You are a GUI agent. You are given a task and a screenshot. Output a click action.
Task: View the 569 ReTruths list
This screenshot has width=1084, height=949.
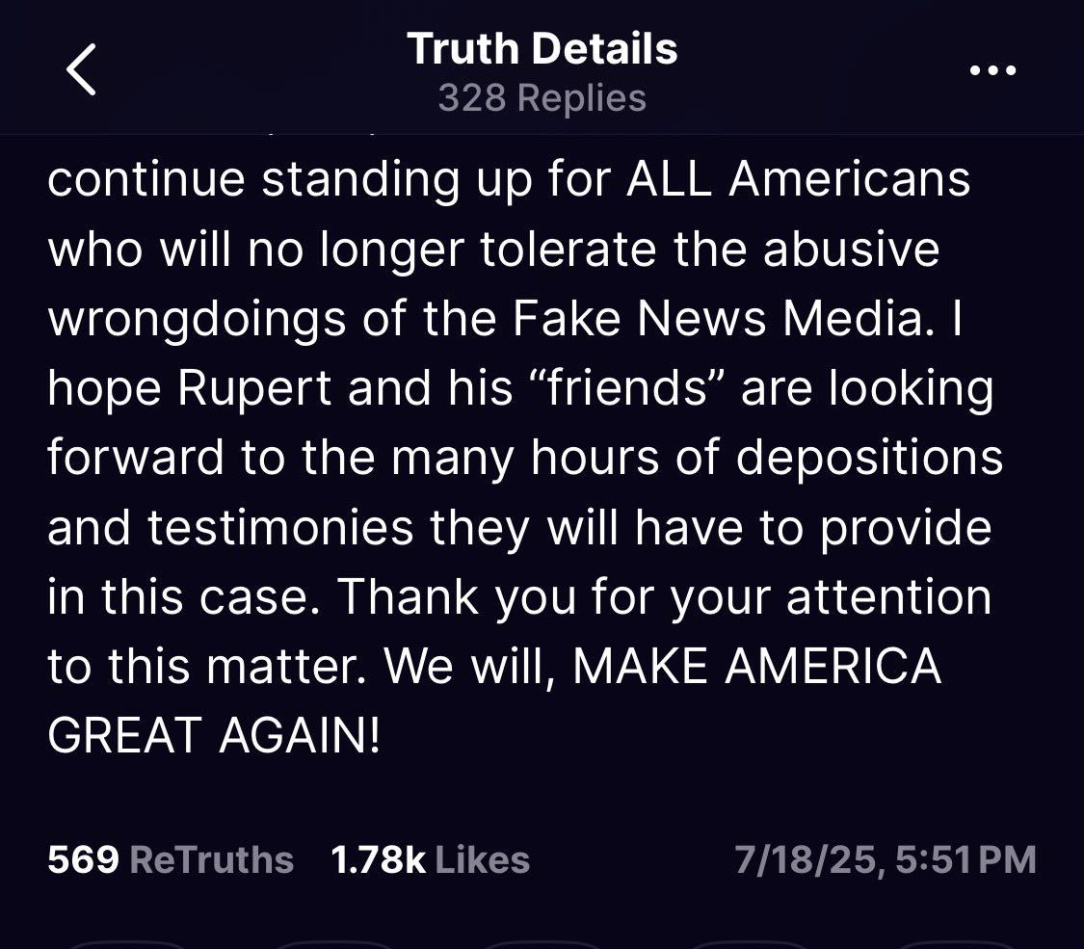171,860
